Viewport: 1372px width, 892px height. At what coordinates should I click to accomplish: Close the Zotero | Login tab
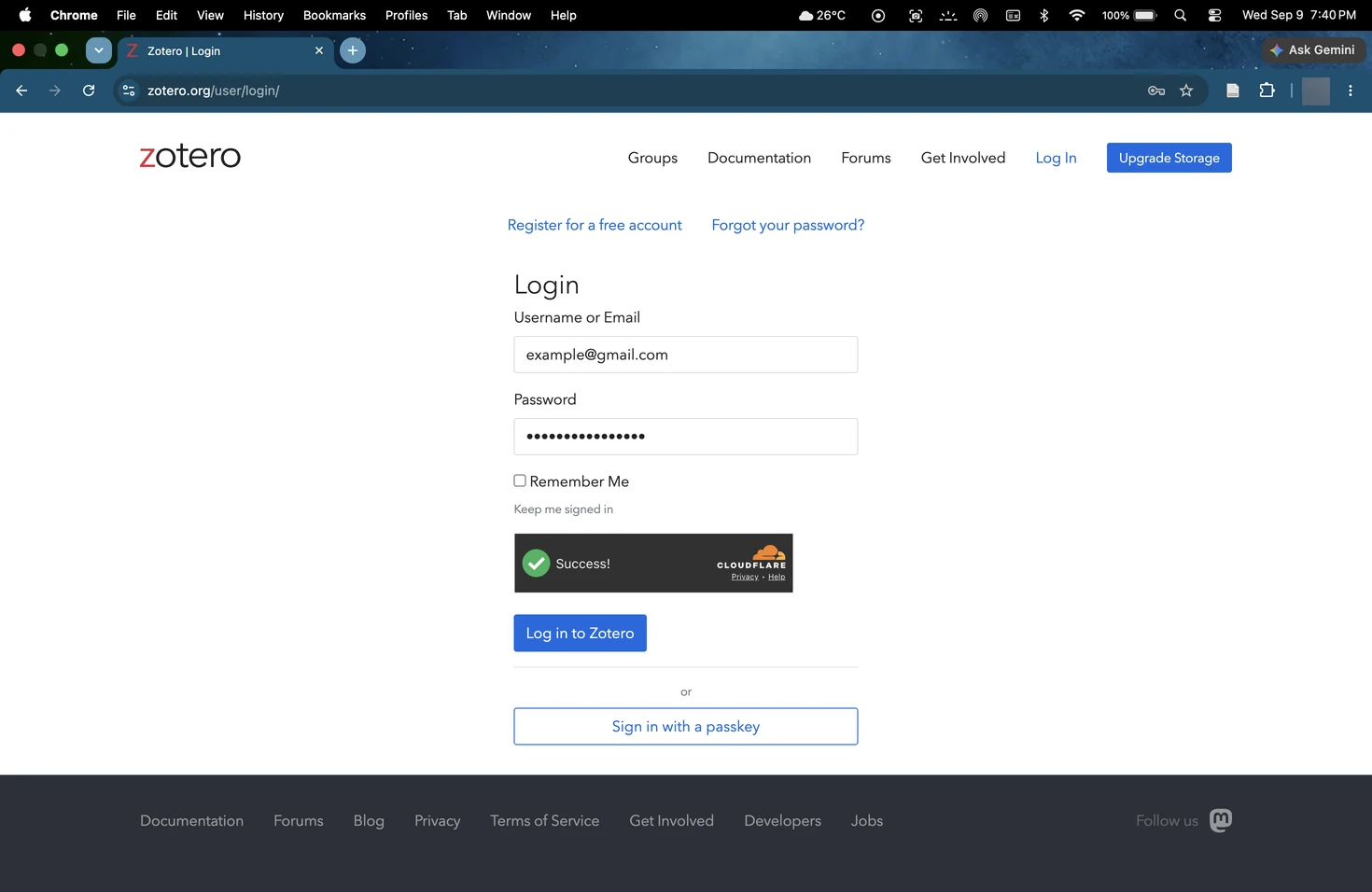pos(319,50)
